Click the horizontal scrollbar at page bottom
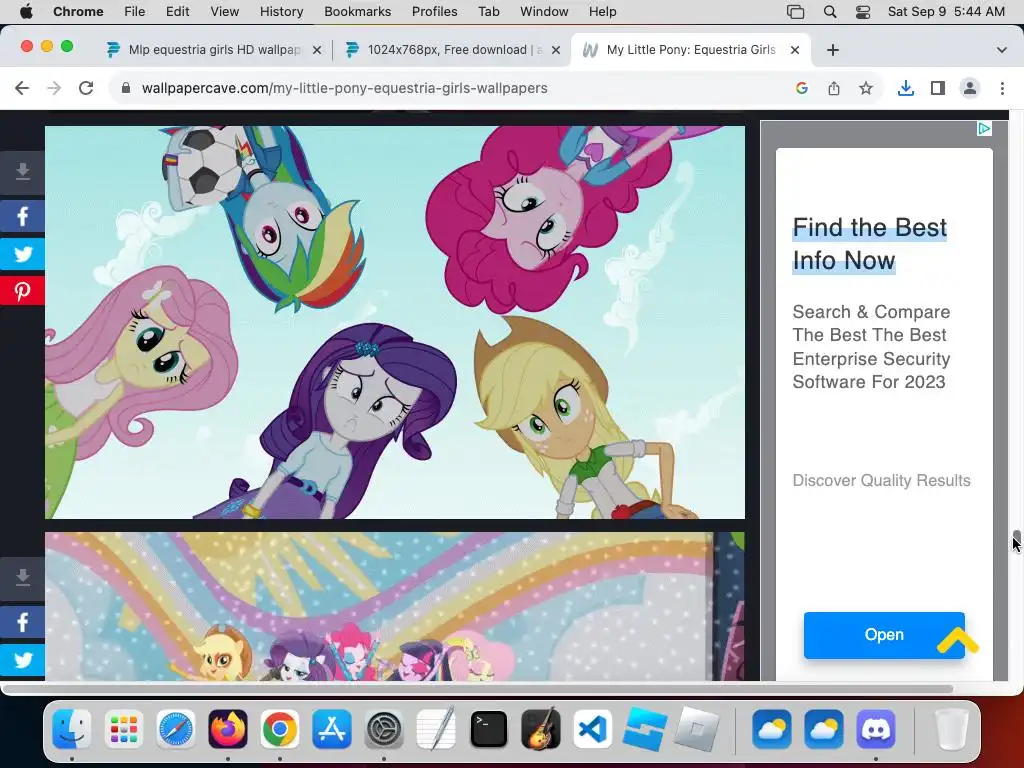This screenshot has width=1024, height=768. tap(477, 689)
